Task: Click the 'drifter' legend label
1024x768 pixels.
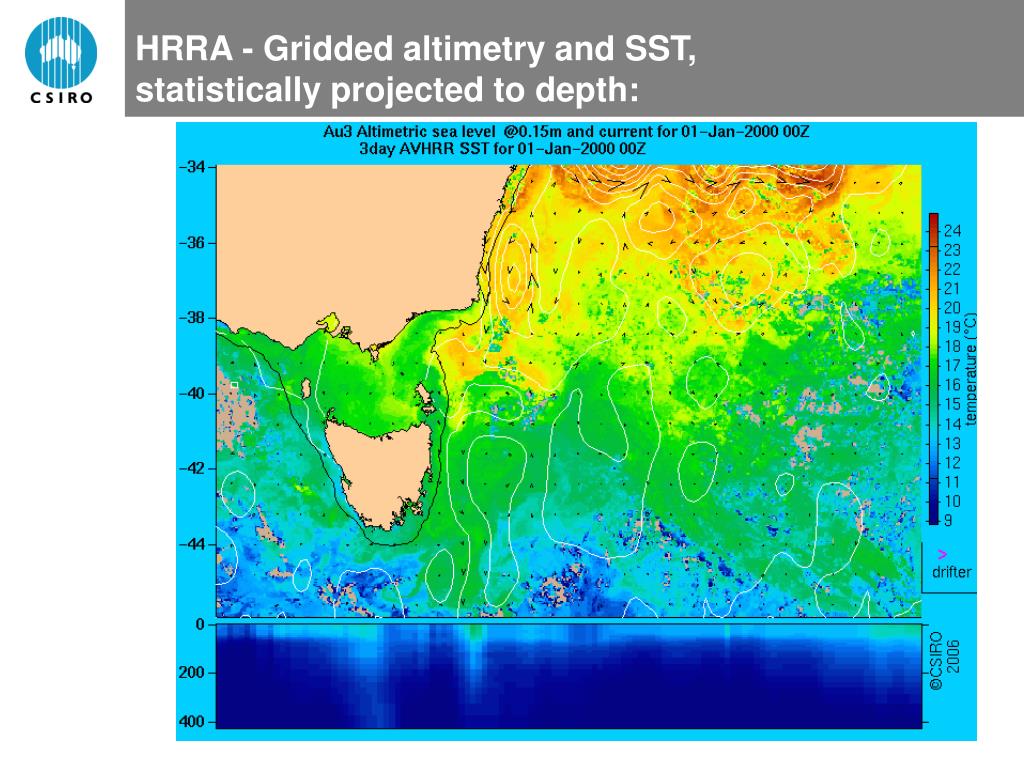Action: (952, 572)
